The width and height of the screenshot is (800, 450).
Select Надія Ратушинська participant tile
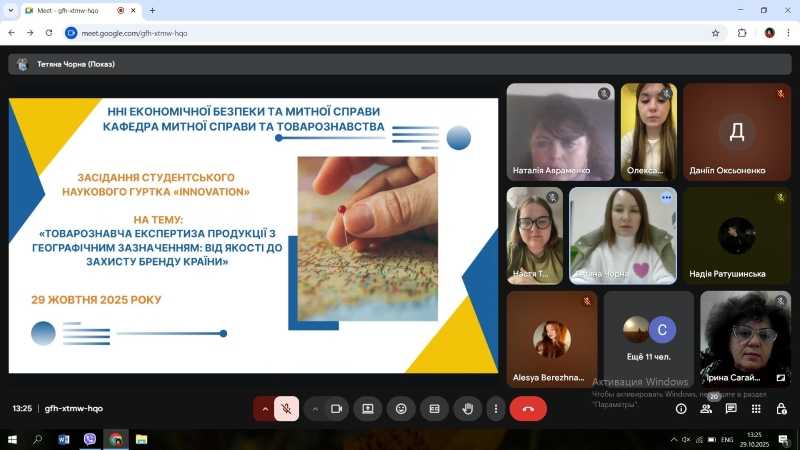click(737, 235)
